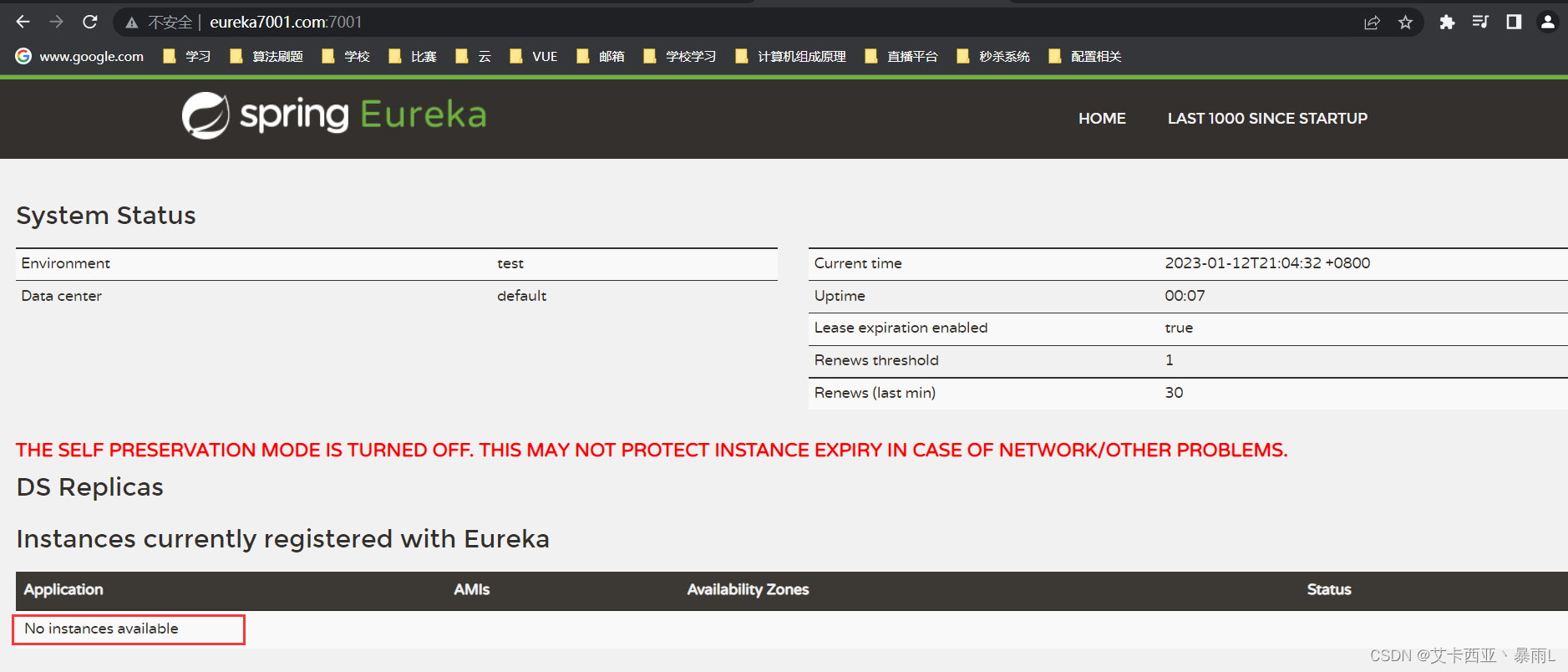Open the 学习 bookmark folder
1568x672 pixels.
coord(186,56)
